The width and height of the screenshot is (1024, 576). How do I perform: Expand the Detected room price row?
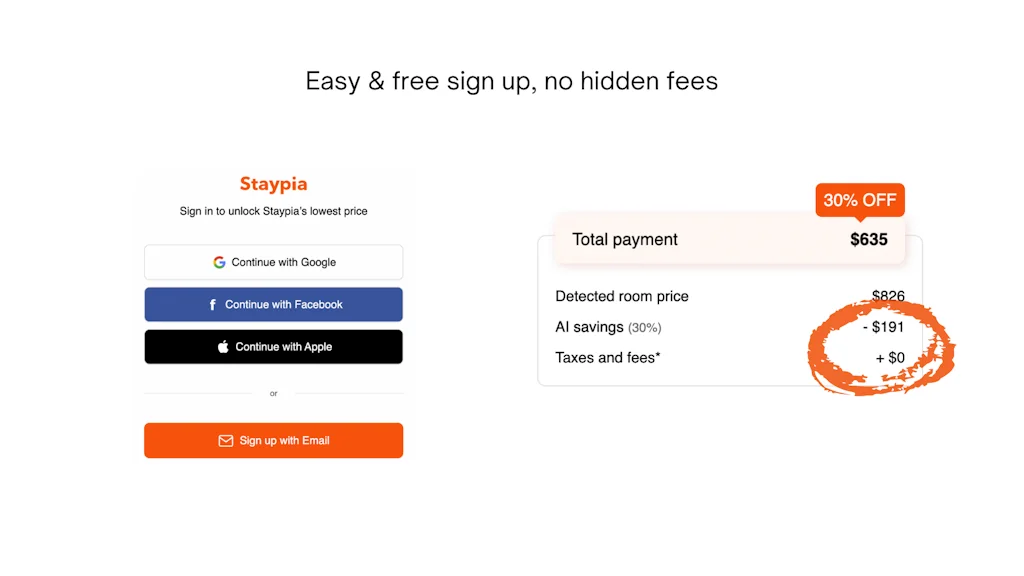[x=621, y=296]
